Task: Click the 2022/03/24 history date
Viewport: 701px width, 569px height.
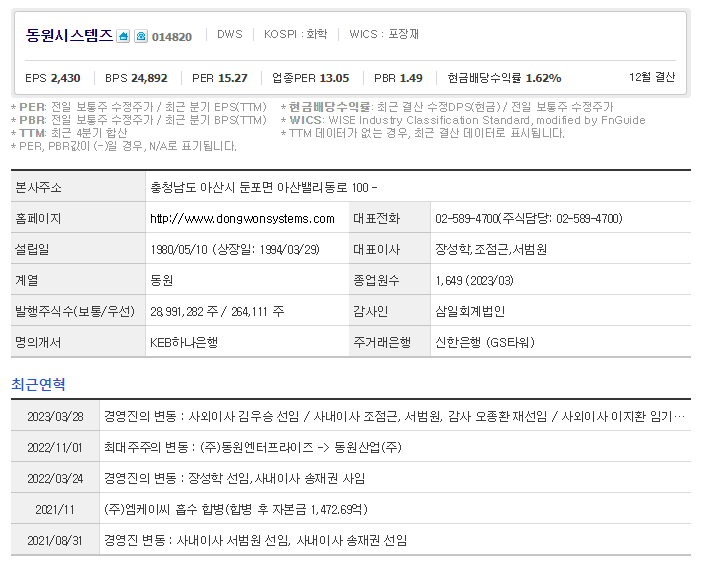Action: (55, 479)
